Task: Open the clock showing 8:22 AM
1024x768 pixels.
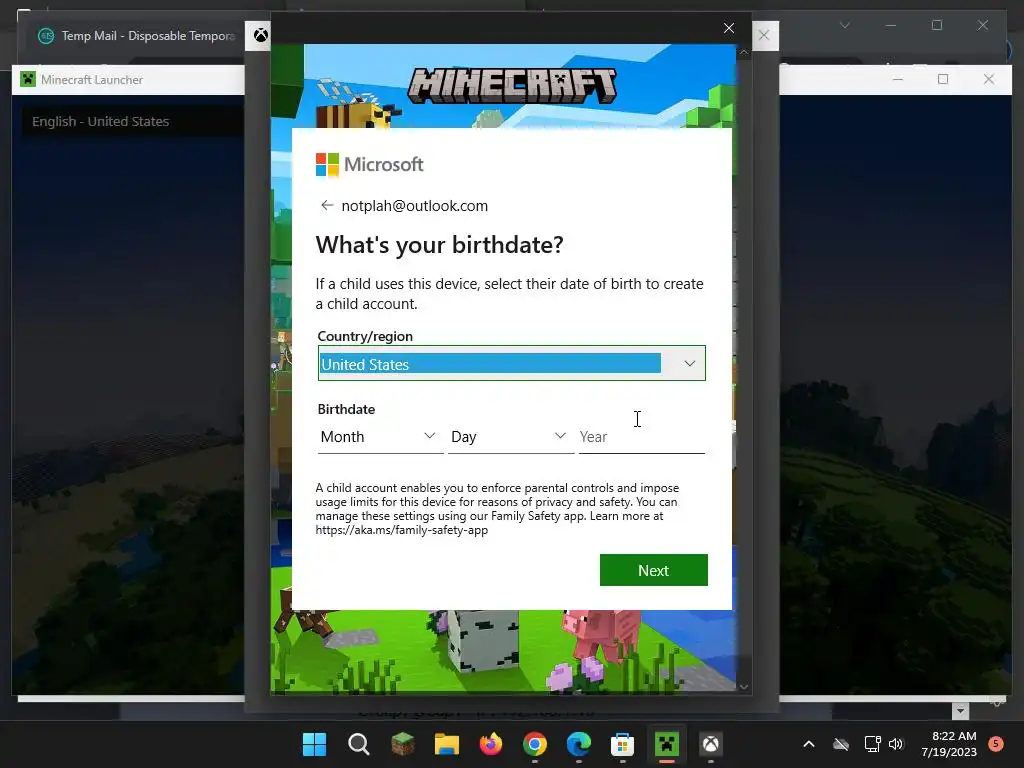Action: pyautogui.click(x=949, y=744)
